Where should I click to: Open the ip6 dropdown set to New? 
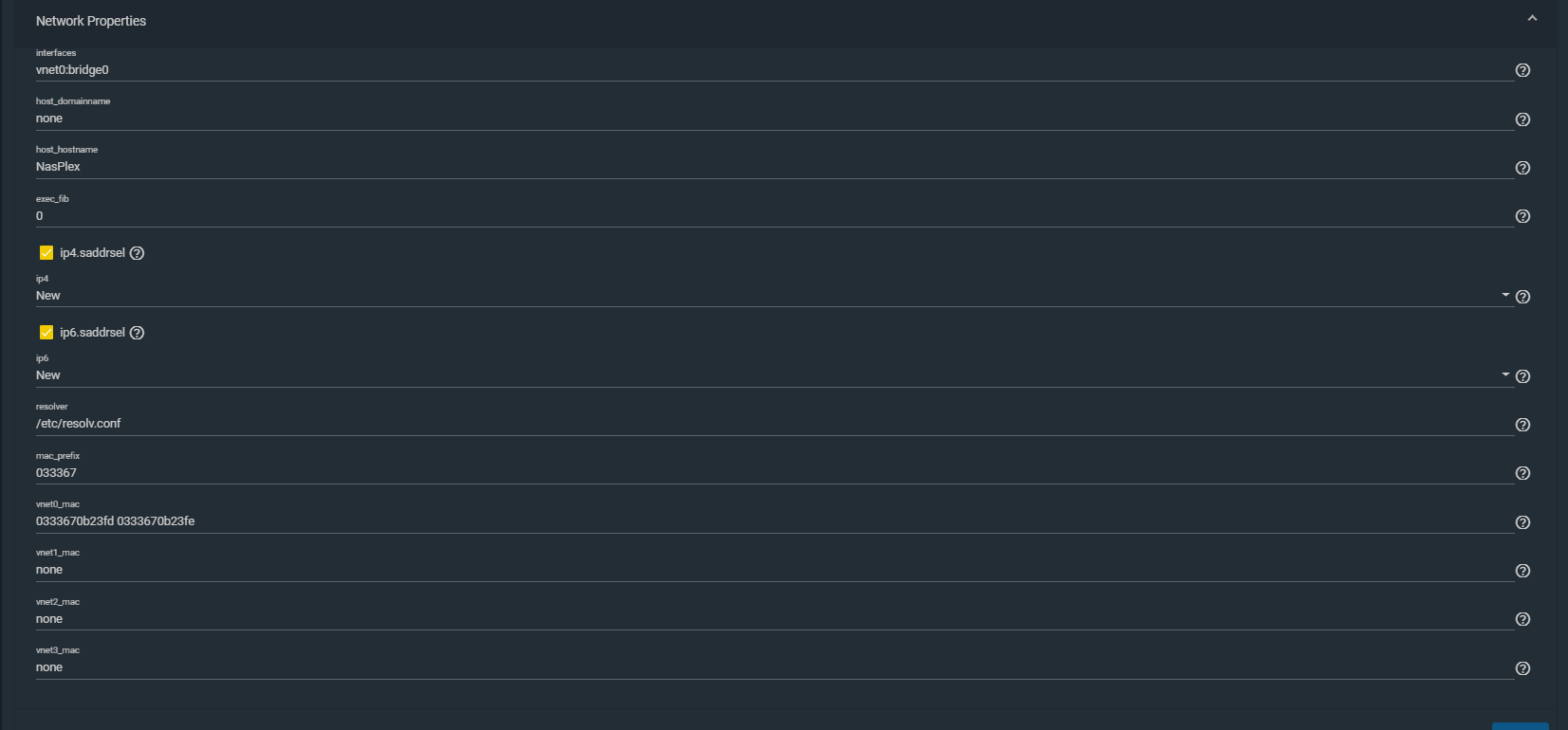pos(774,375)
